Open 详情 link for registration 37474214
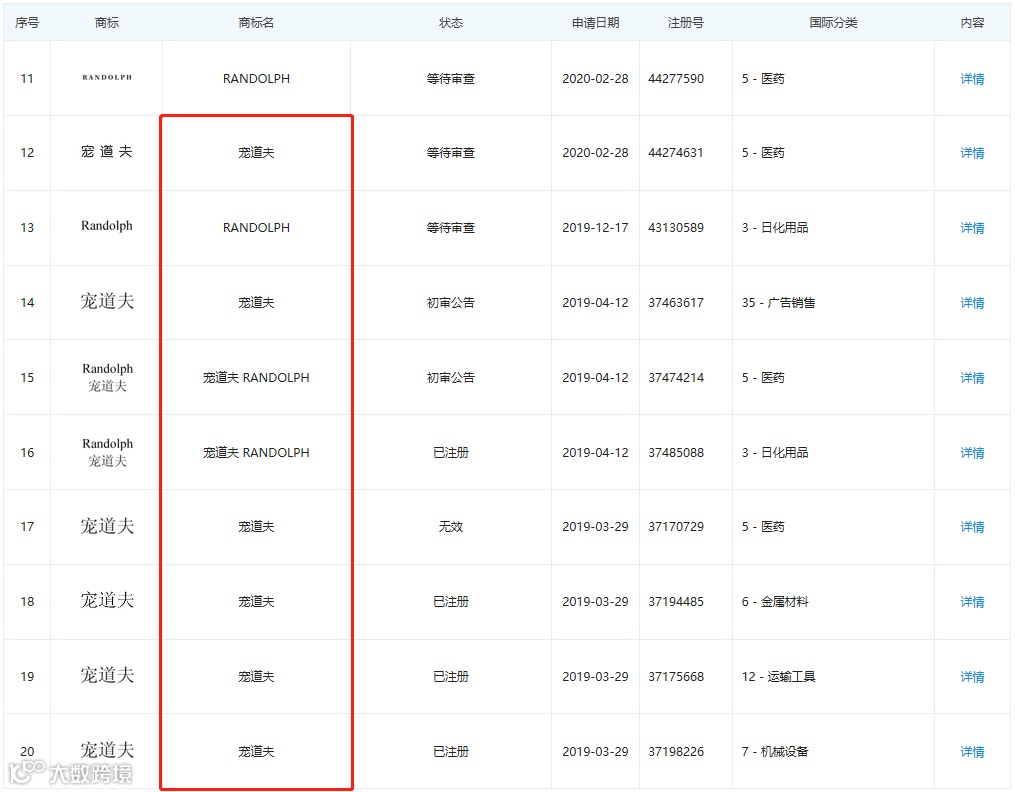 (972, 378)
